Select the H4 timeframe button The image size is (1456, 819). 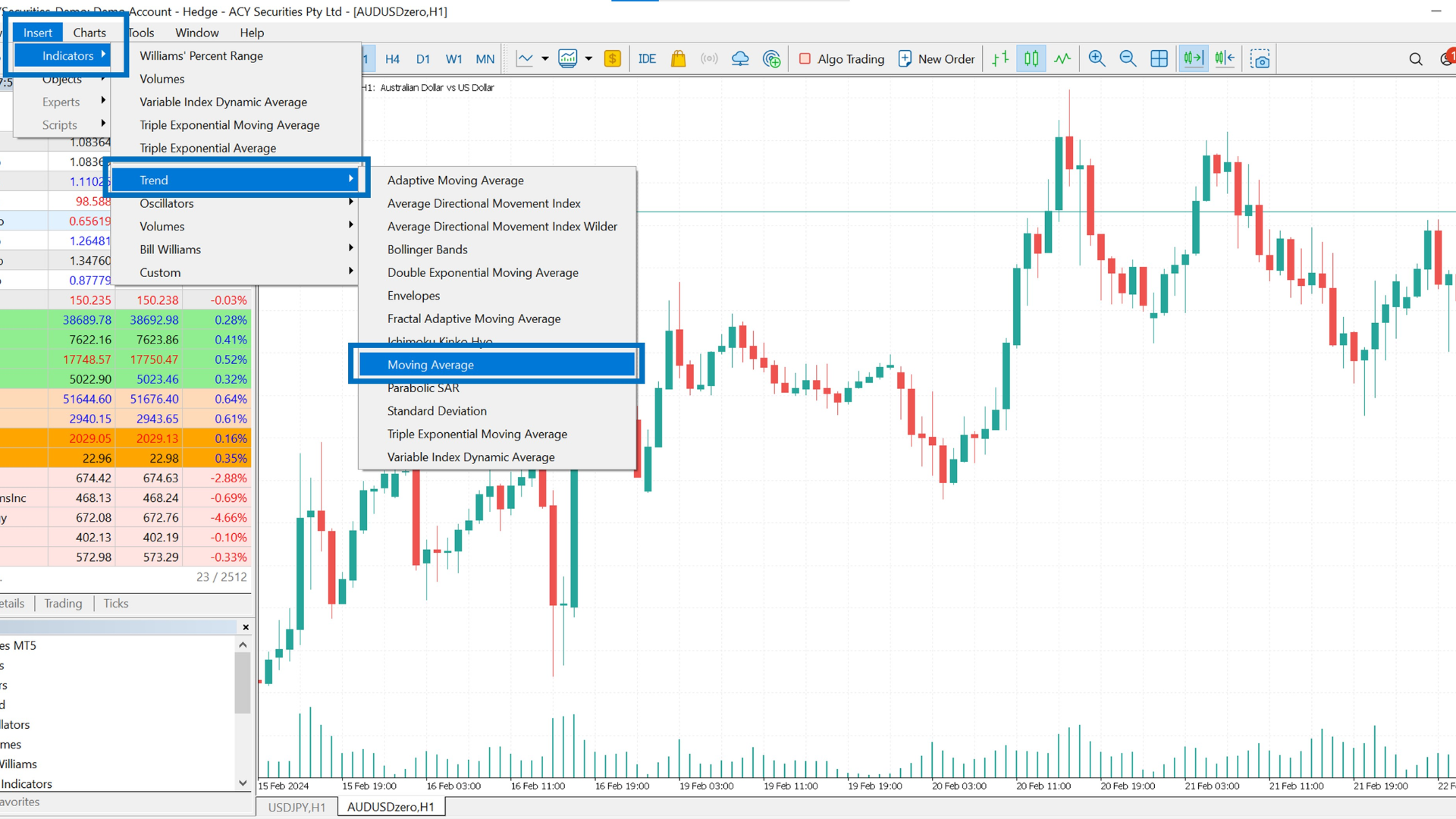click(392, 59)
